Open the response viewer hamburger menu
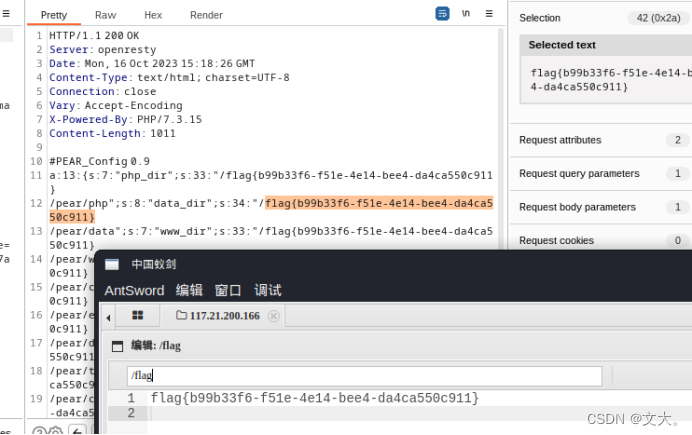This screenshot has height=435, width=692. pyautogui.click(x=489, y=14)
